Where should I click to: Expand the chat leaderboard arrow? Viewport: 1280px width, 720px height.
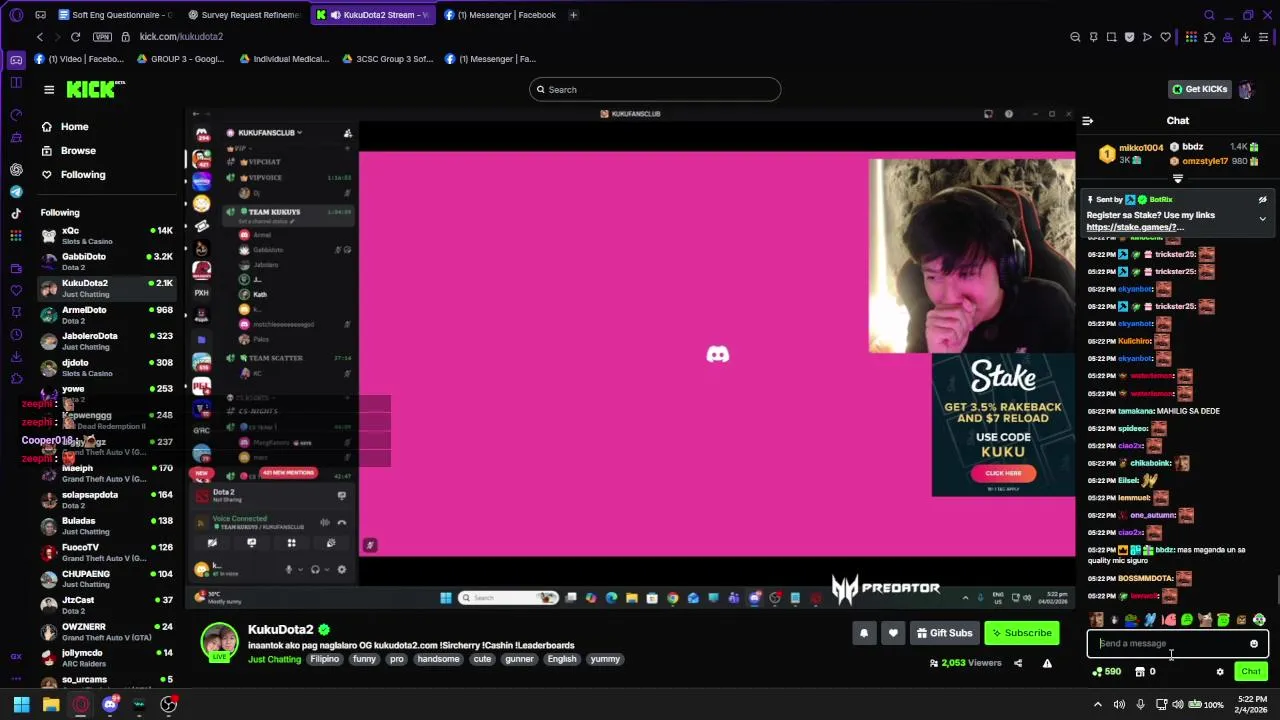[1177, 179]
